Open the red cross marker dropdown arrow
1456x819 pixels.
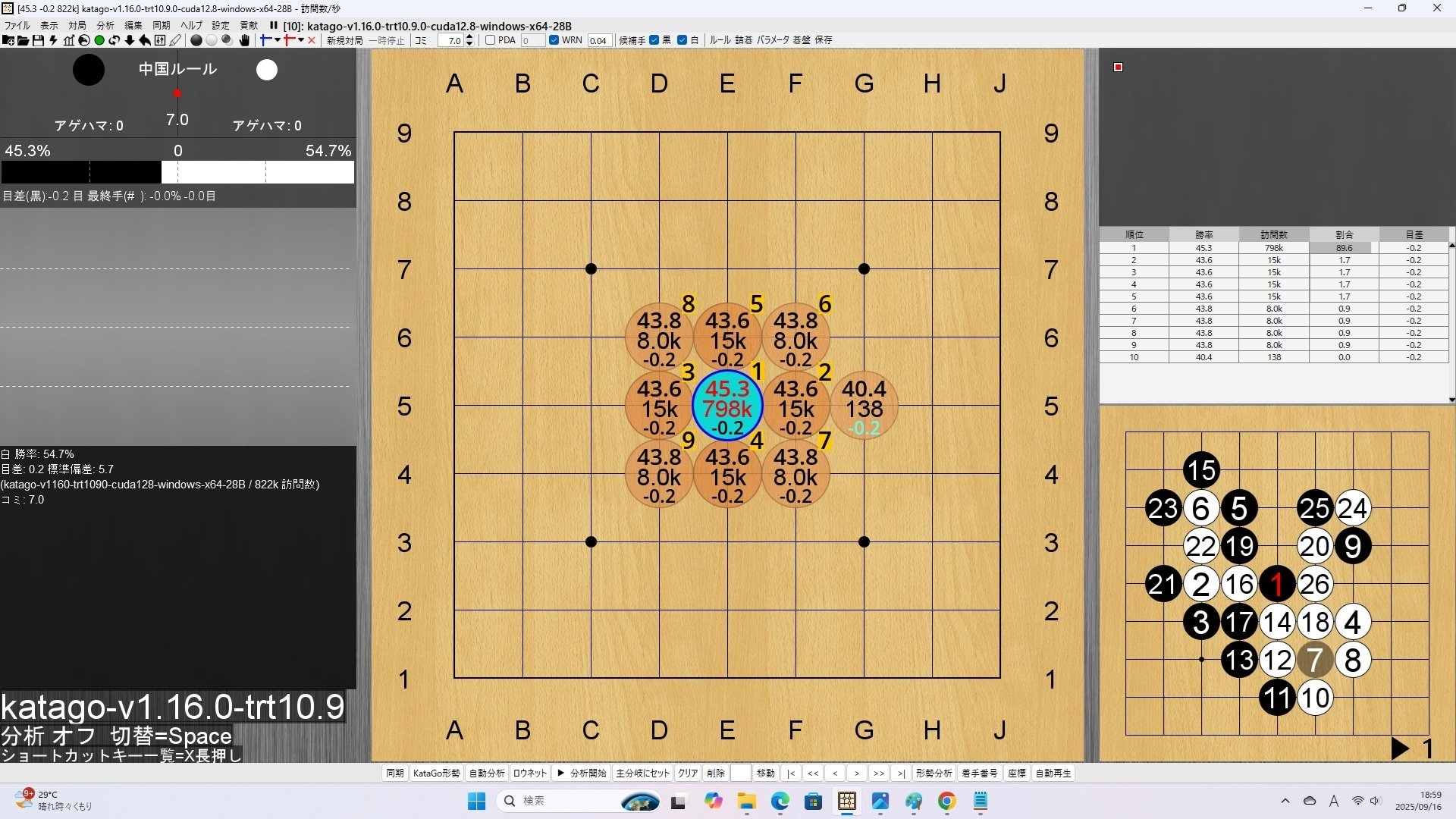click(301, 40)
